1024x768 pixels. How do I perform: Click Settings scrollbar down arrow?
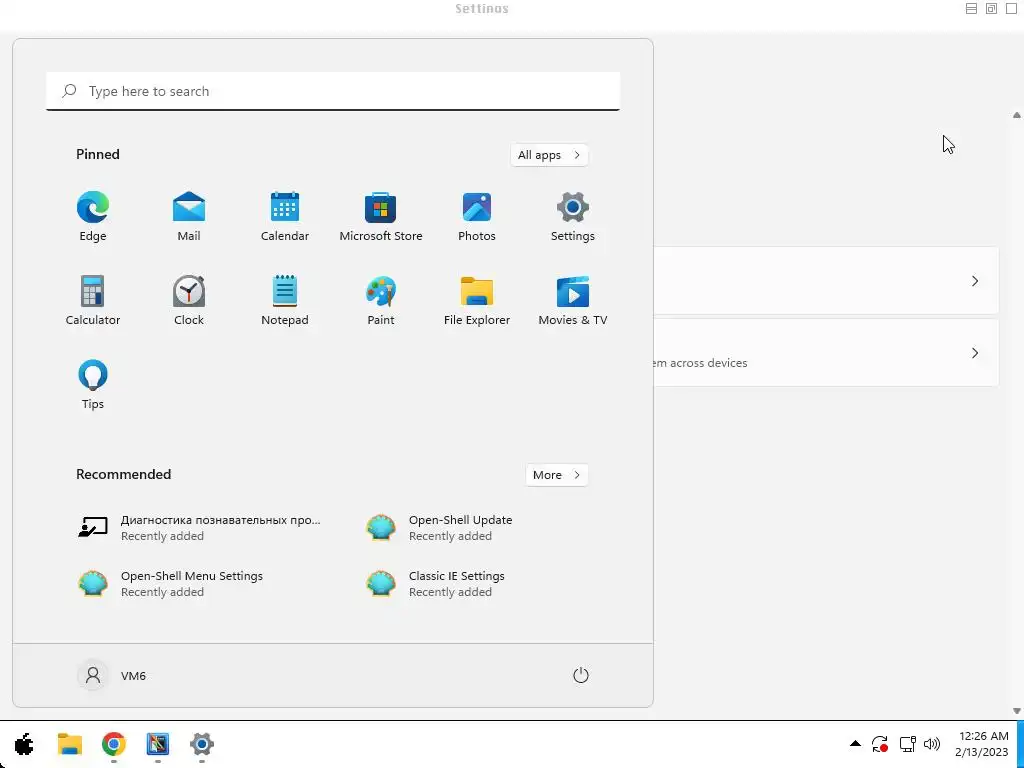click(1017, 711)
